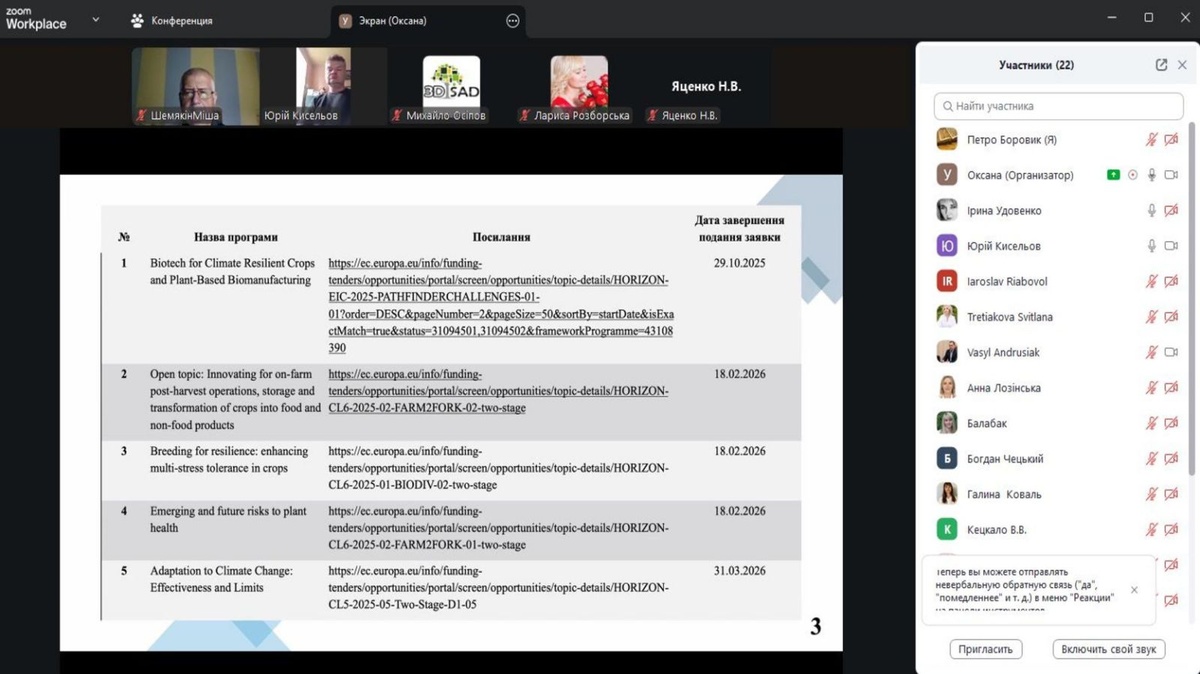Image resolution: width=1200 pixels, height=674 pixels.
Task: Click the paw icon beside Конференция
Action: (x=137, y=20)
